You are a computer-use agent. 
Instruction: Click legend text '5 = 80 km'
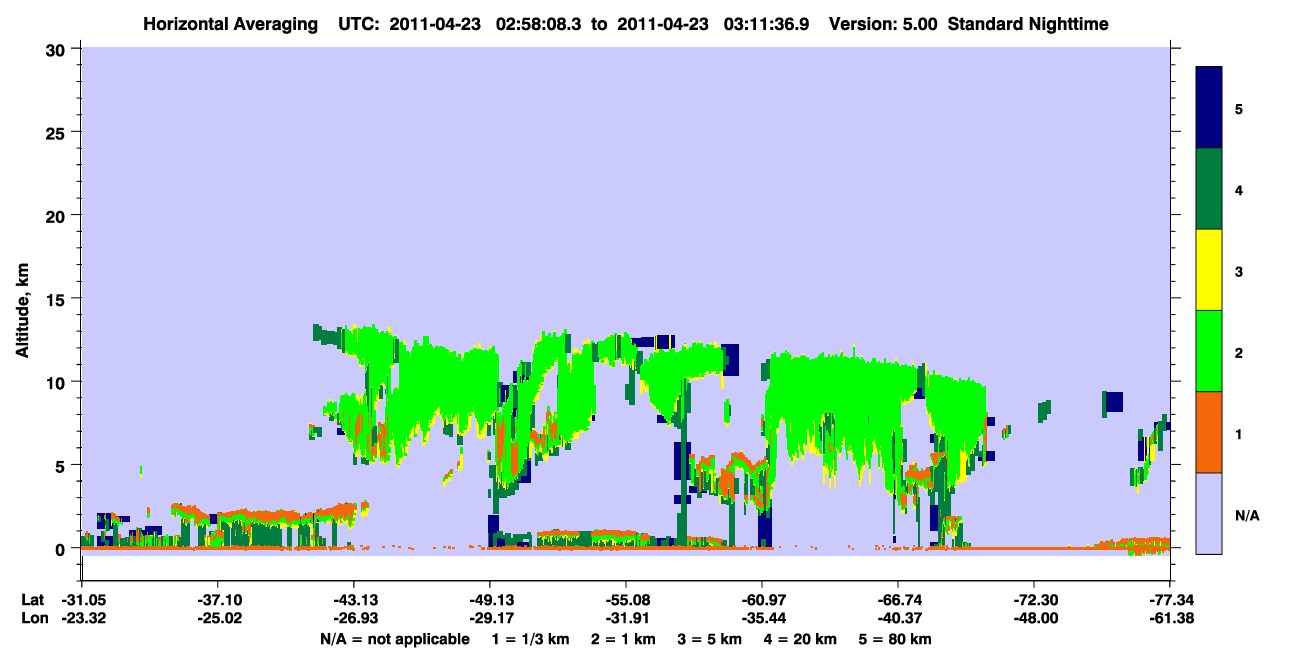click(896, 639)
